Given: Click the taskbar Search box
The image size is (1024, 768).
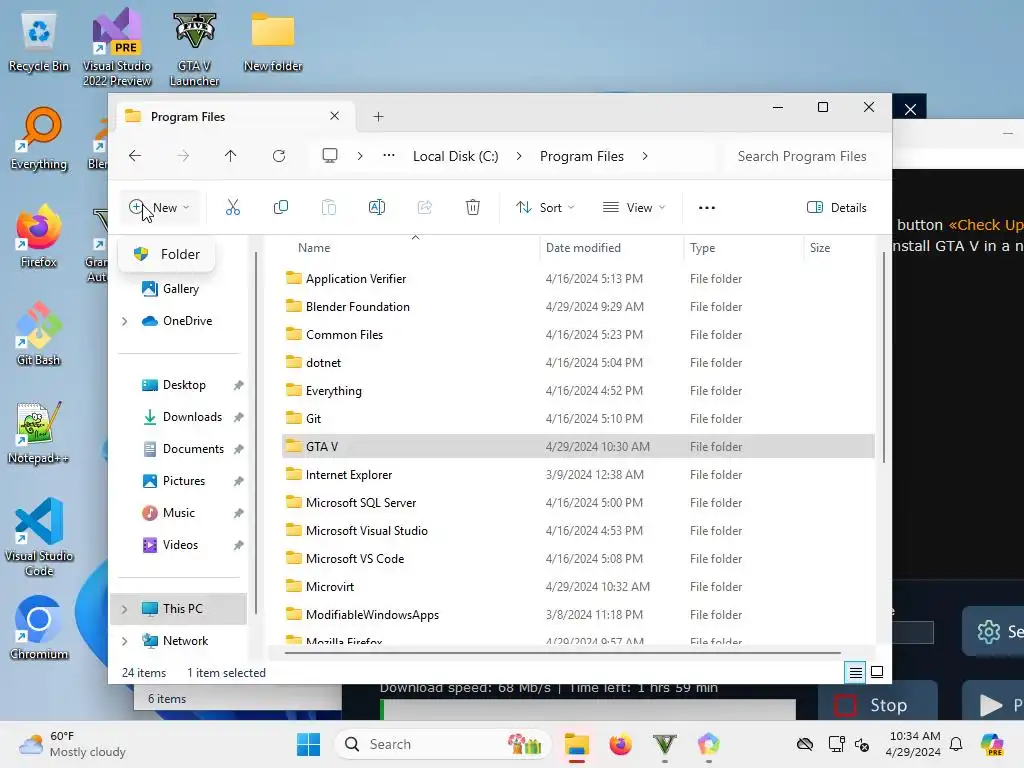Looking at the screenshot, I should pyautogui.click(x=443, y=744).
